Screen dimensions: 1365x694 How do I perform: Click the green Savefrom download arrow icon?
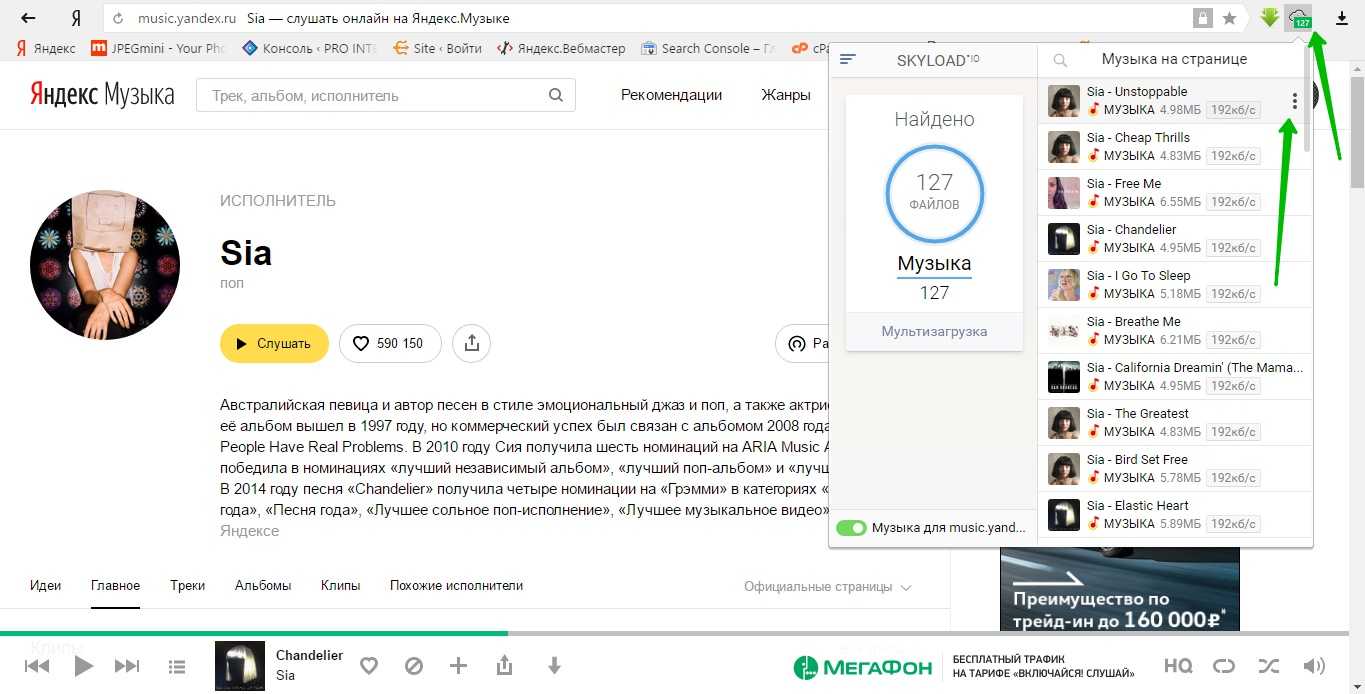coord(1269,18)
